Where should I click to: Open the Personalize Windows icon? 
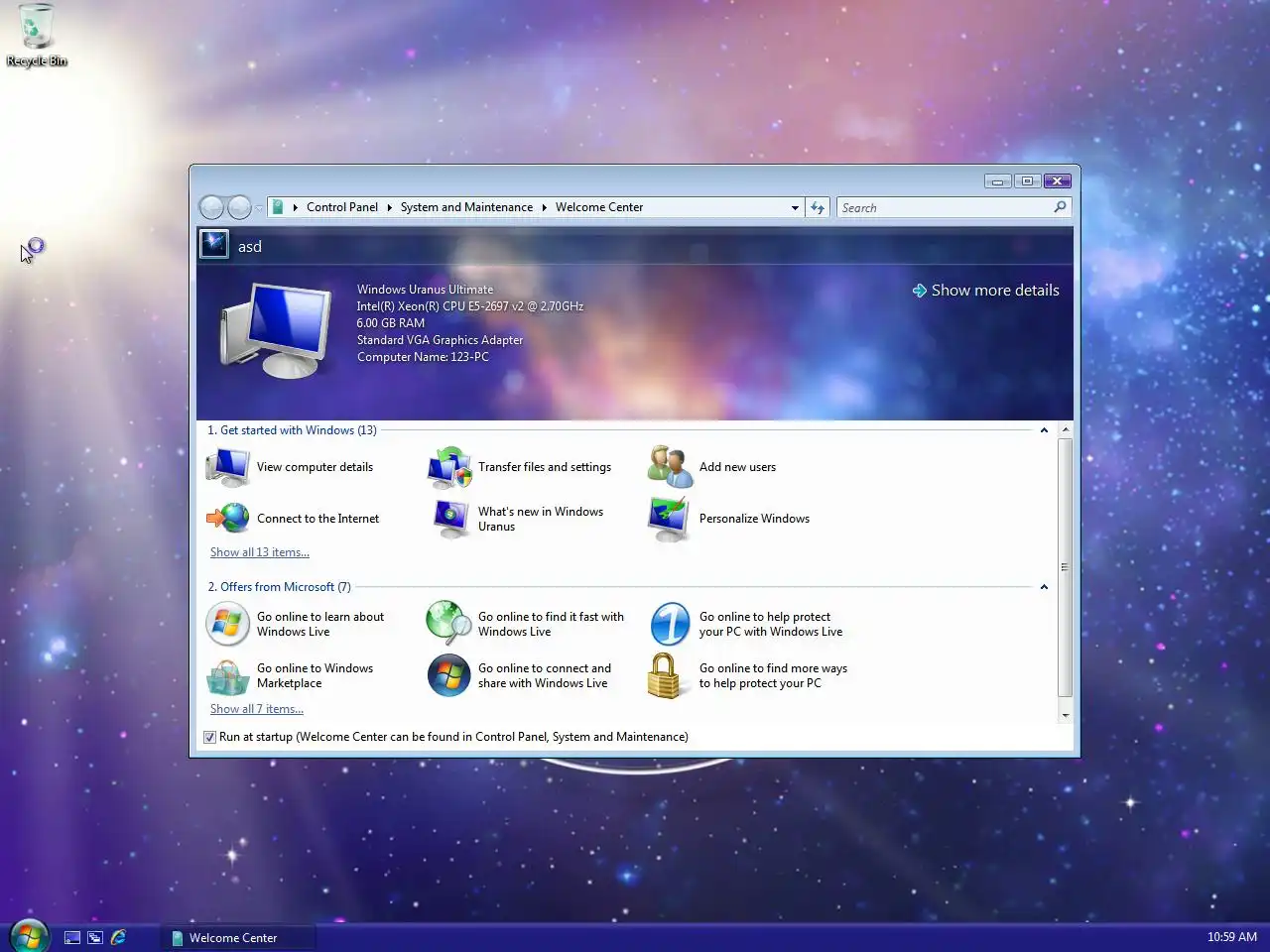671,519
